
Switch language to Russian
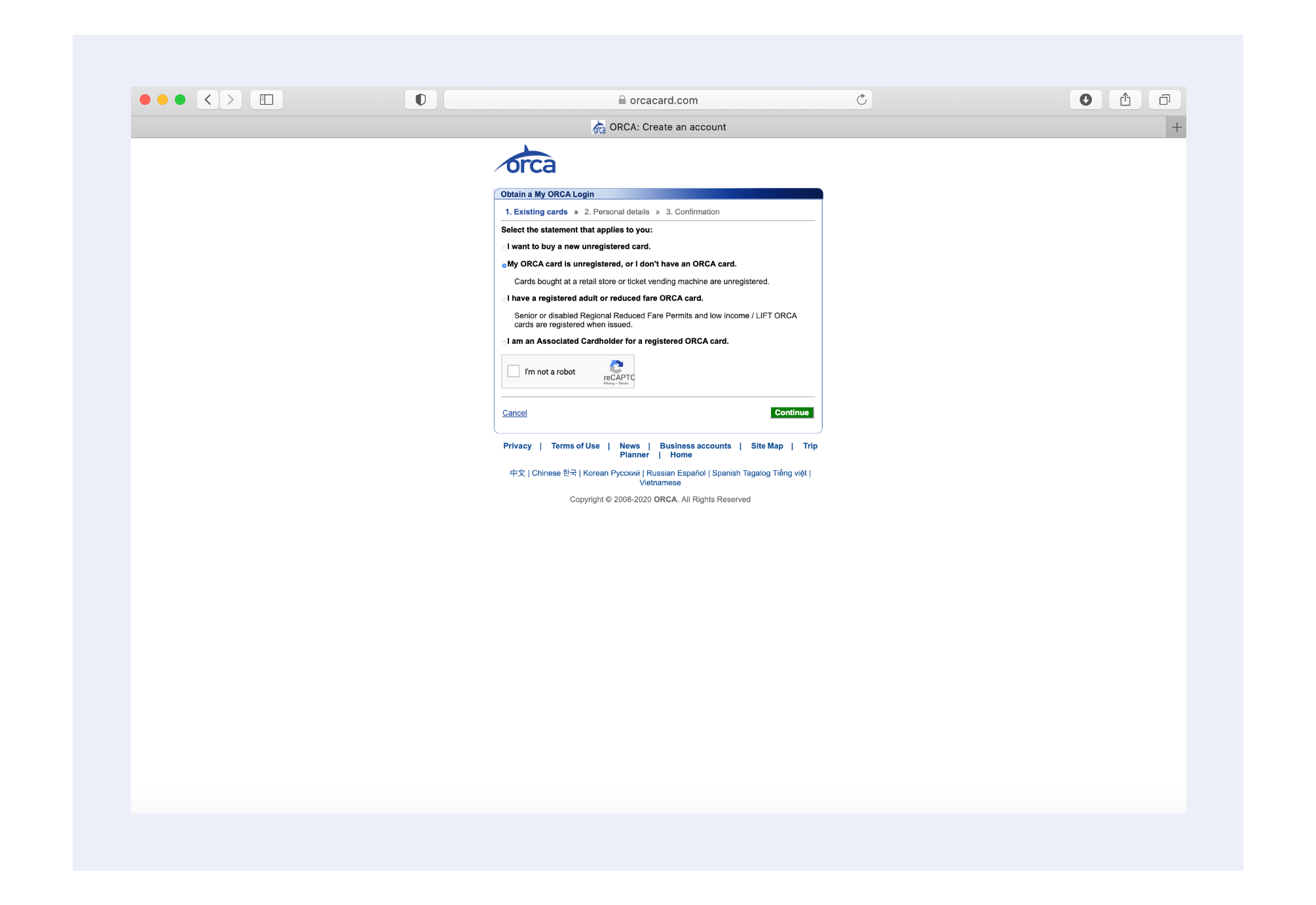pyautogui.click(x=643, y=473)
